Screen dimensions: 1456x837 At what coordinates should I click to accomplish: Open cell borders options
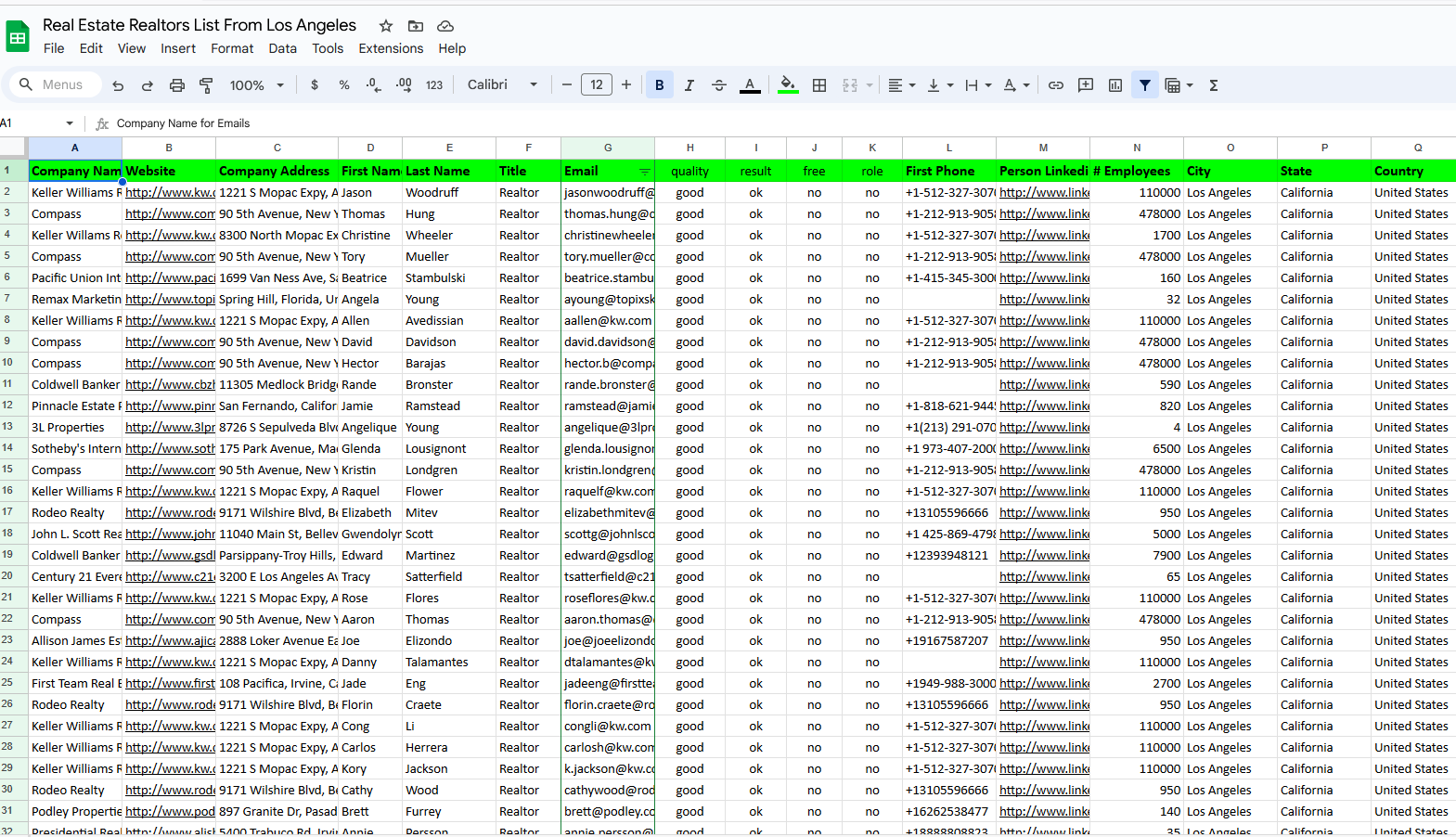819,85
